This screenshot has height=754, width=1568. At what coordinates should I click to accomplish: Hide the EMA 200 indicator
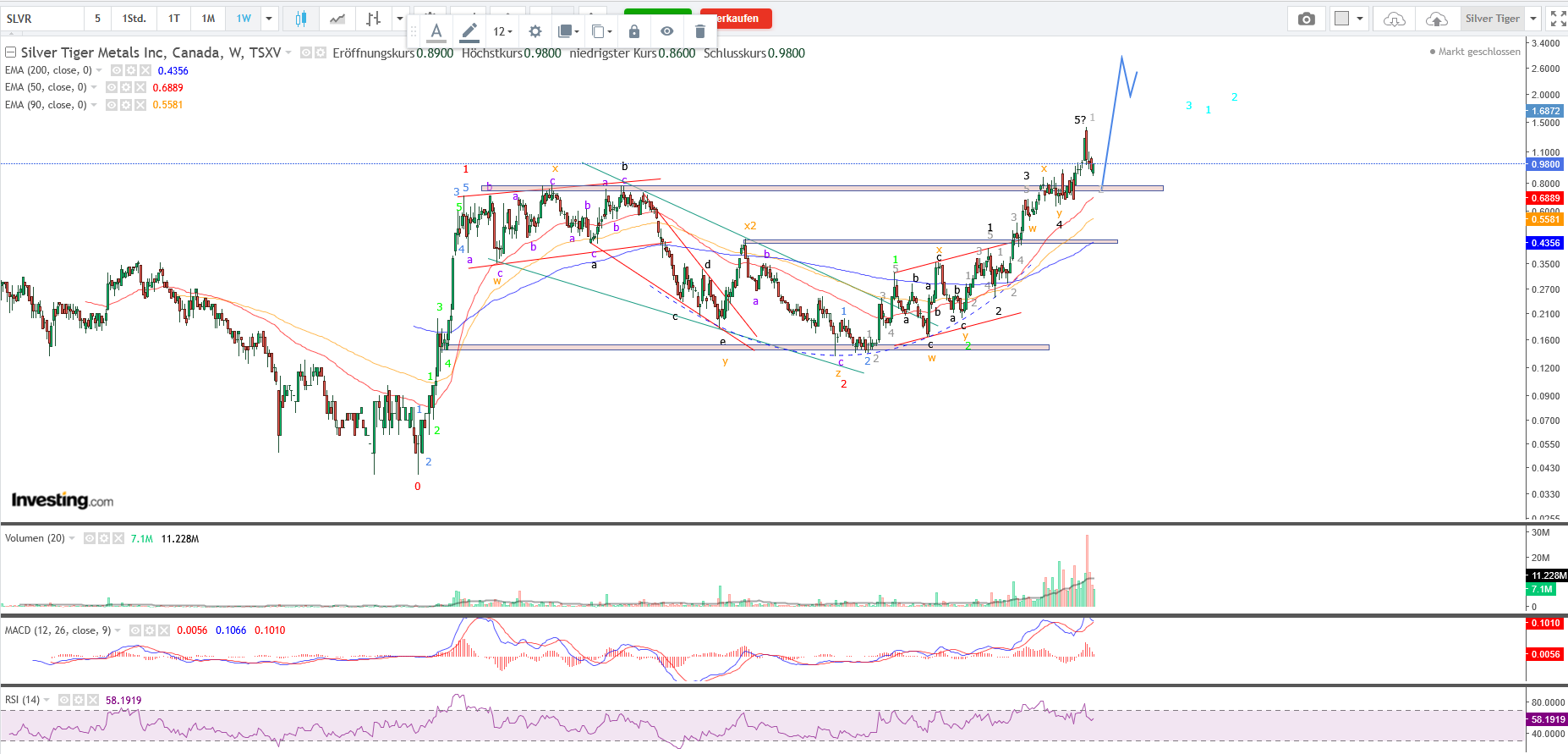click(x=117, y=70)
